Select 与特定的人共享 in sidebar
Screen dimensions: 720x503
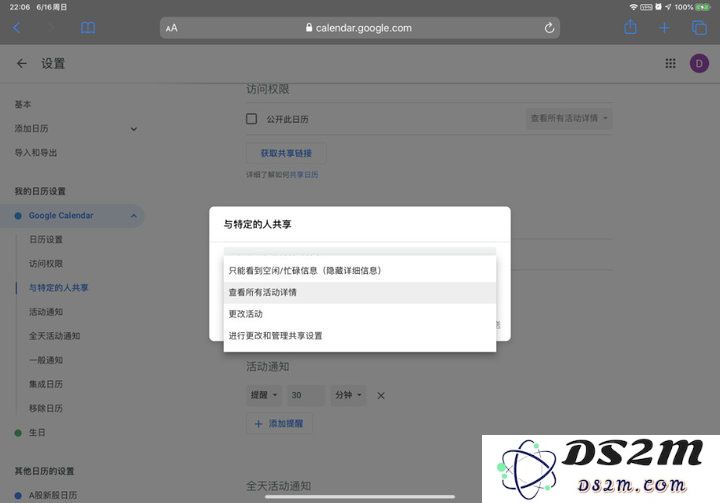59,288
